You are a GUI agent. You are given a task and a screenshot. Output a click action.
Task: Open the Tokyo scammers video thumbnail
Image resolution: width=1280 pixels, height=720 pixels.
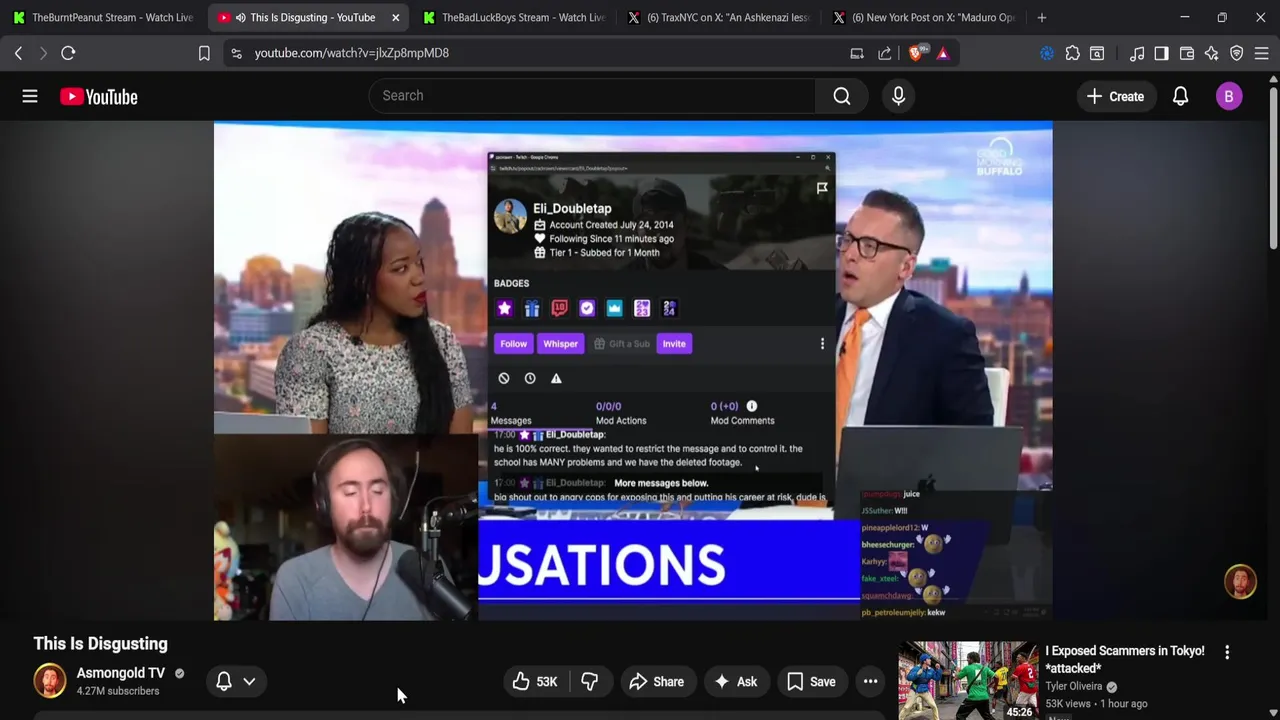point(968,681)
